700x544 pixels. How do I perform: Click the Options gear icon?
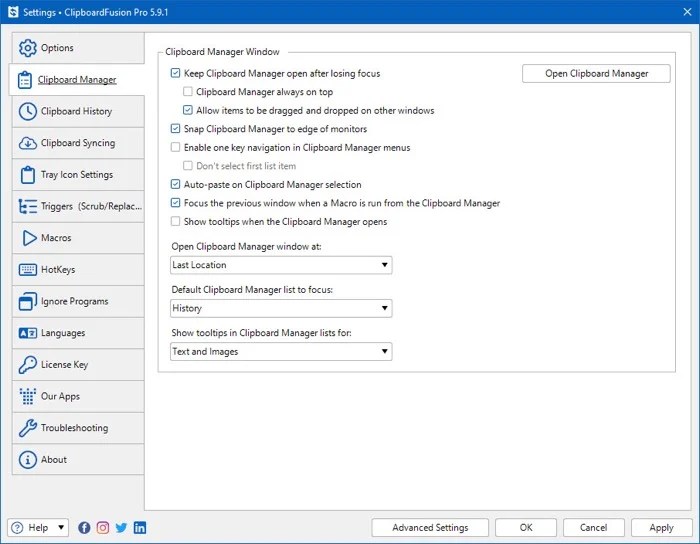pos(28,48)
